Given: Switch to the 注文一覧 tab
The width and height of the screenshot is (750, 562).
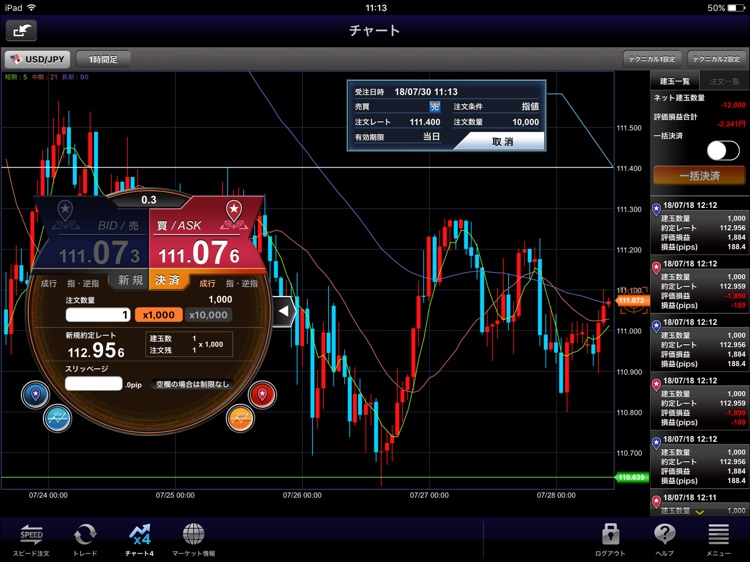Looking at the screenshot, I should 724,81.
